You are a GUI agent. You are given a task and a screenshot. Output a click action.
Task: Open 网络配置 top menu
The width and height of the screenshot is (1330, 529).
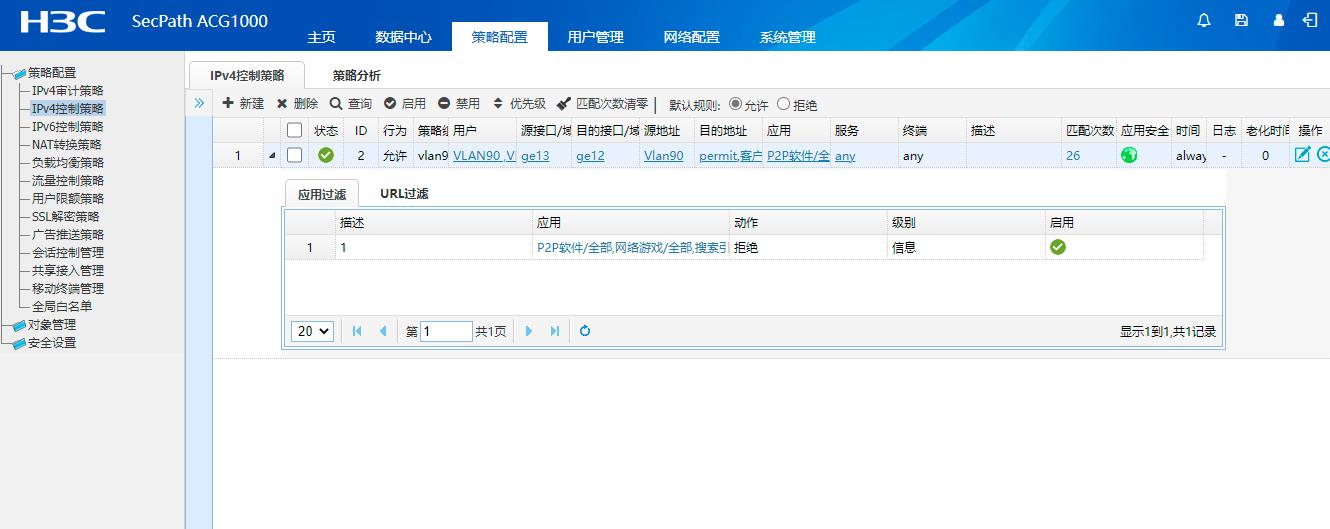pos(691,37)
